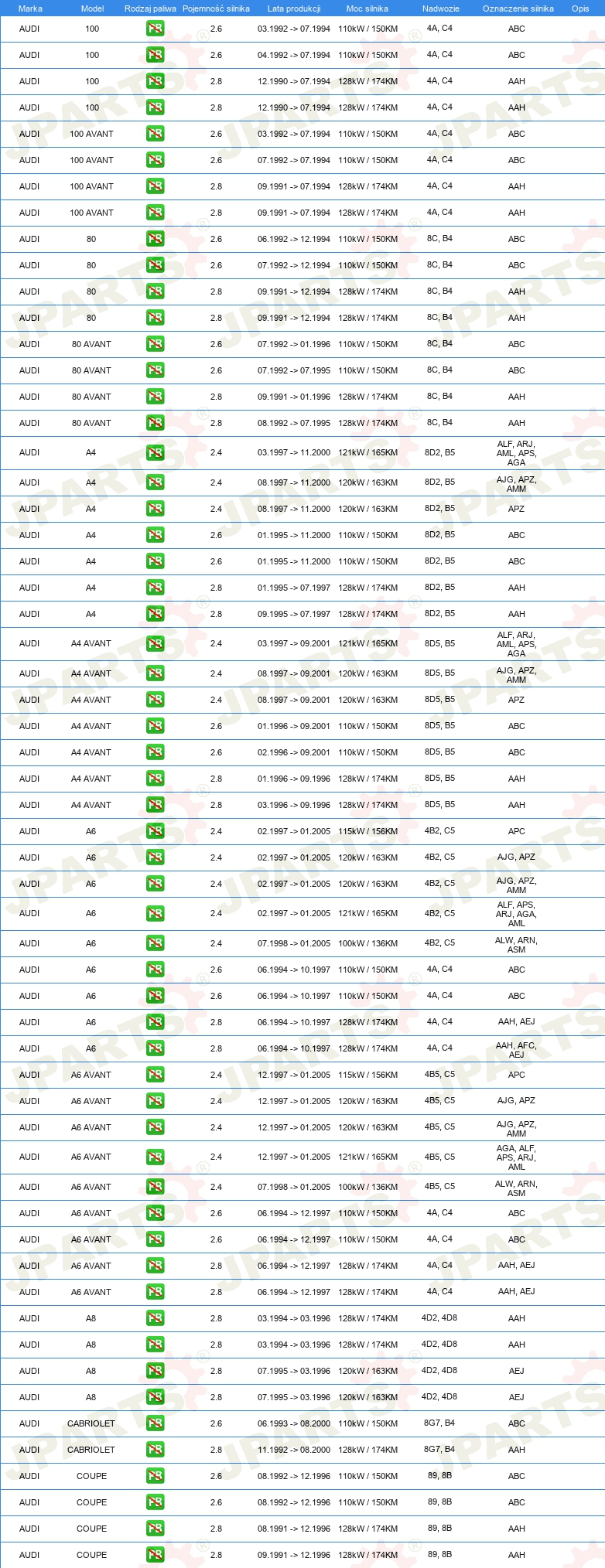Click the Lata produkcji column header
605x1568 pixels.
[x=294, y=9]
